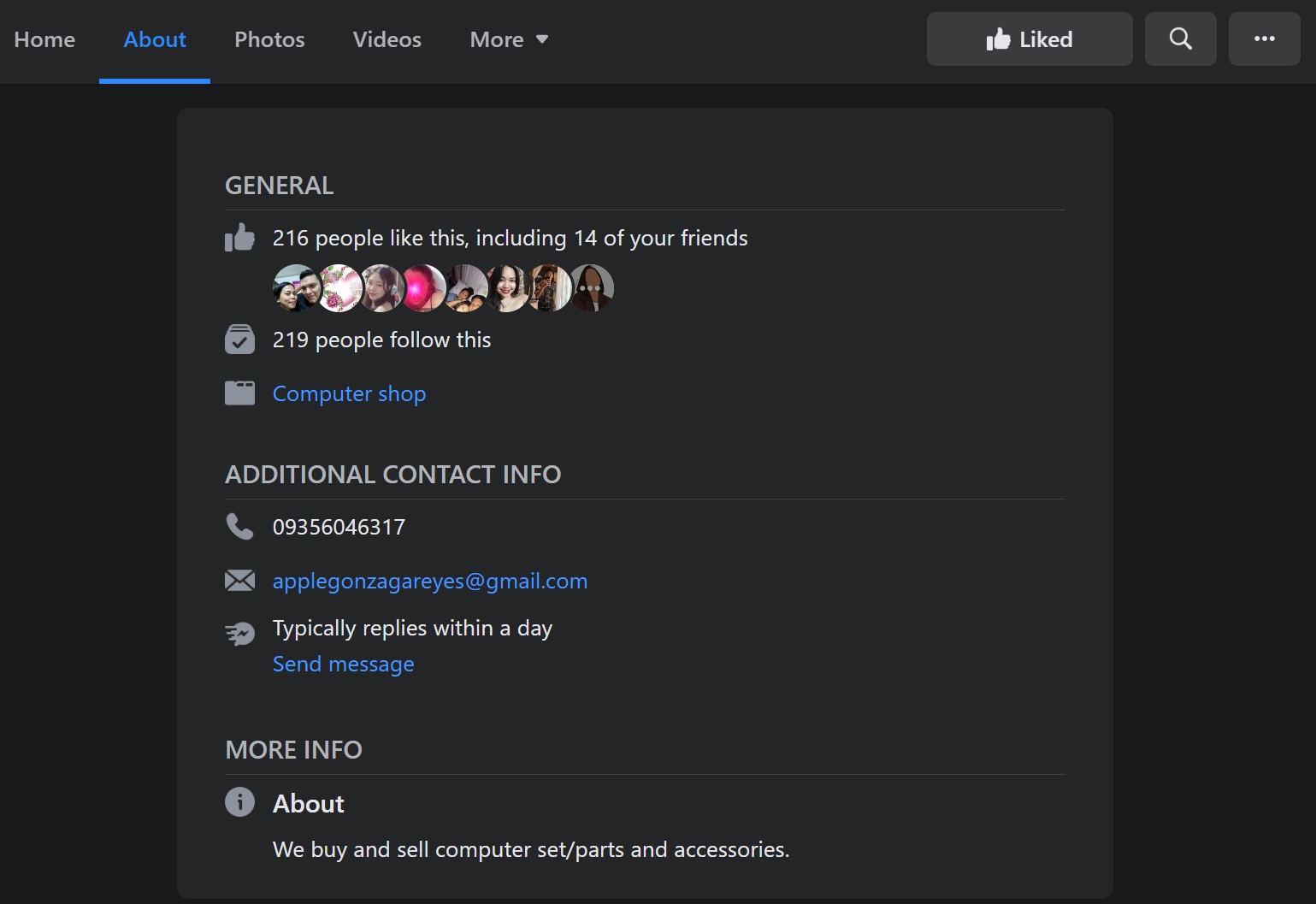Click the last friend profile thumbnail
Screen dimensions: 1316x904
pyautogui.click(x=592, y=288)
